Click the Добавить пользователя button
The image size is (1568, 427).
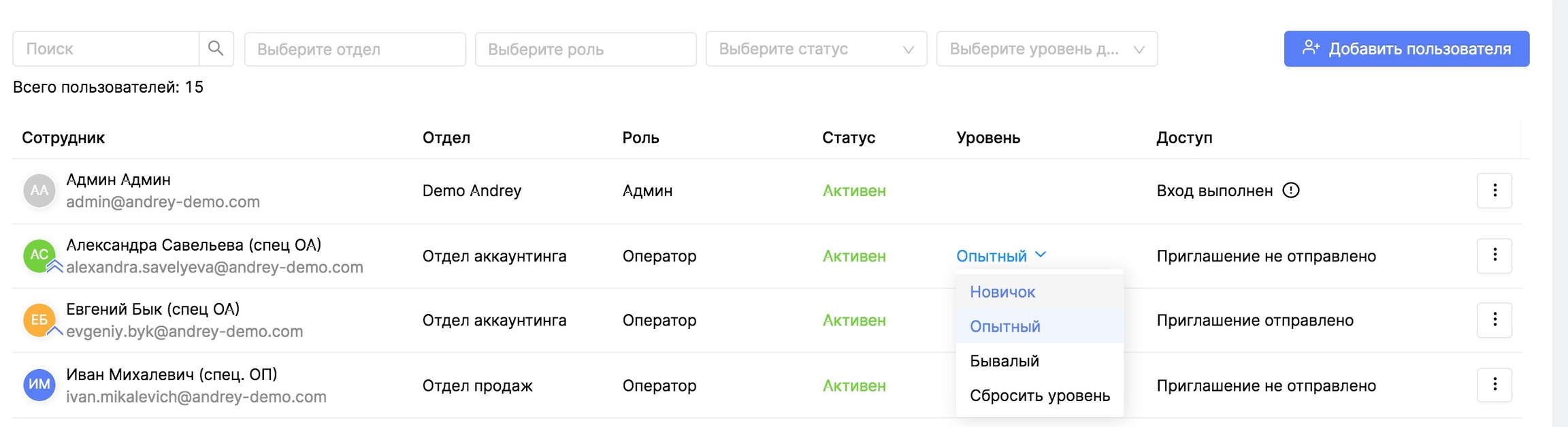1406,49
